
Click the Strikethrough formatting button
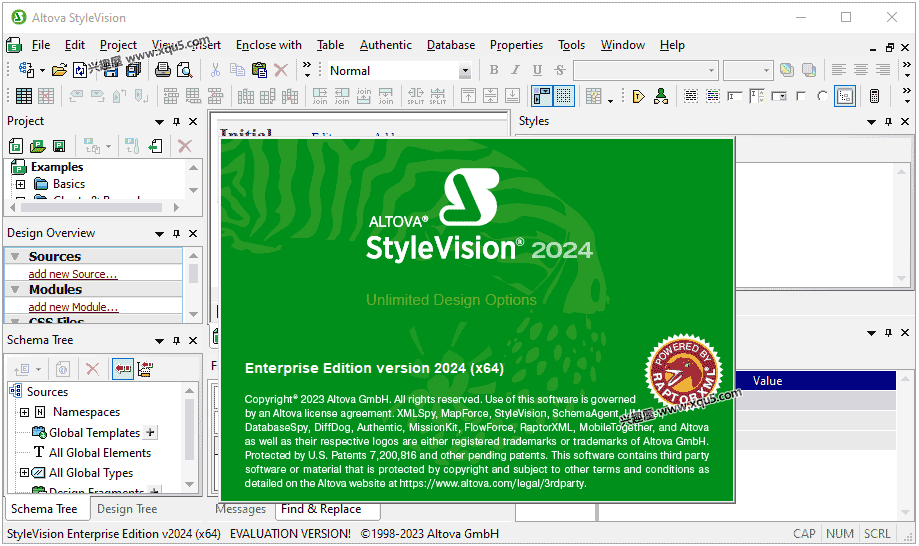pyautogui.click(x=560, y=70)
